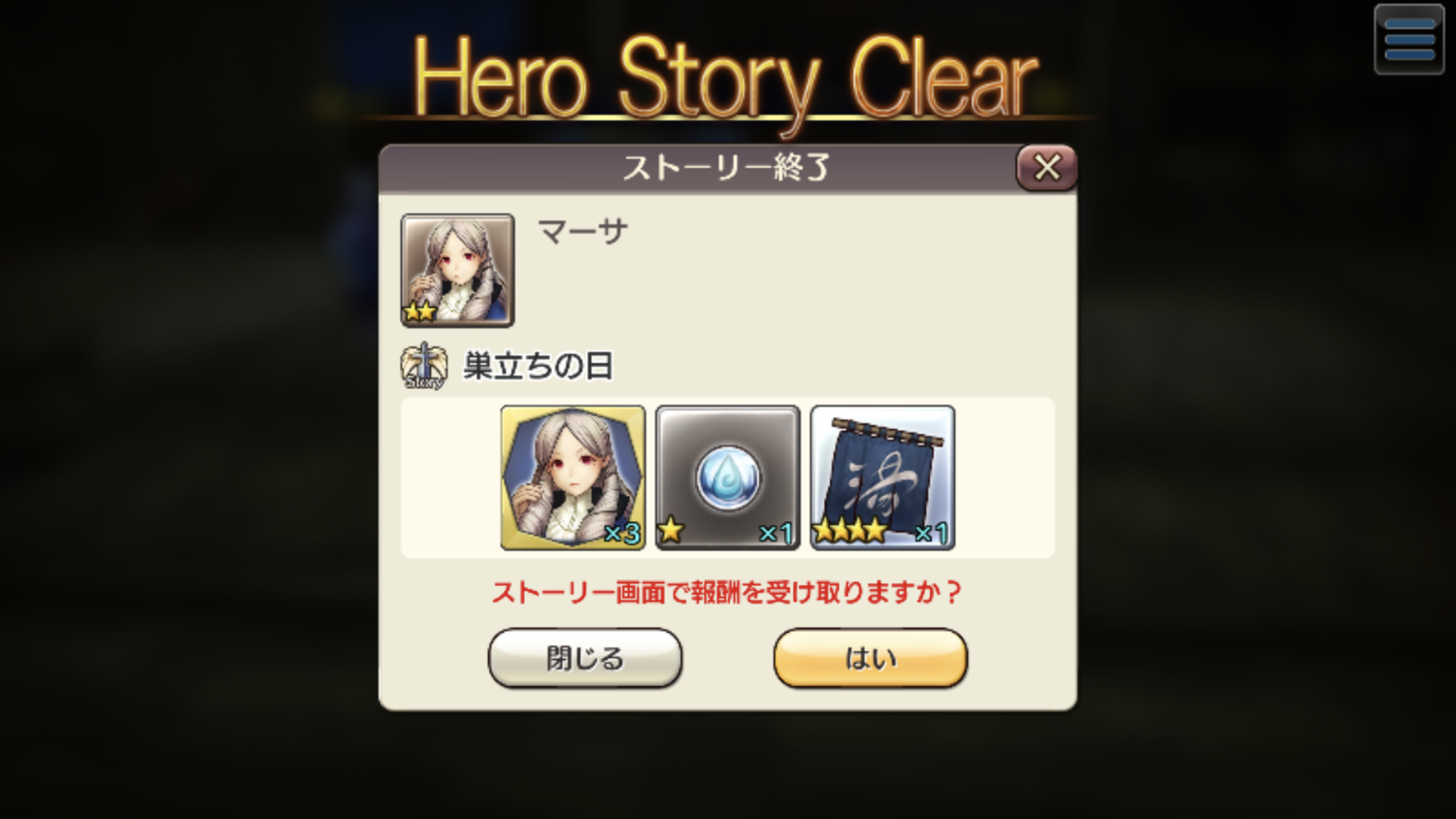The height and width of the screenshot is (819, 1456).
Task: Click the red reward prompt text
Action: click(x=726, y=592)
